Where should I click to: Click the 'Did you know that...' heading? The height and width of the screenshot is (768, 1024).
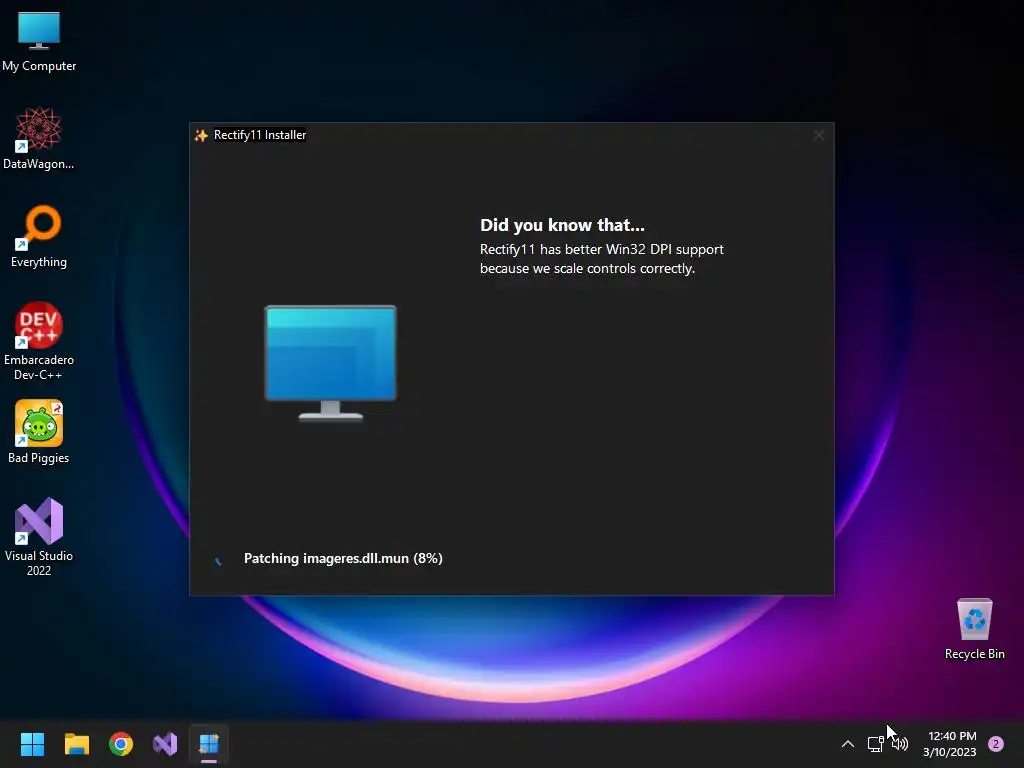pyautogui.click(x=562, y=225)
